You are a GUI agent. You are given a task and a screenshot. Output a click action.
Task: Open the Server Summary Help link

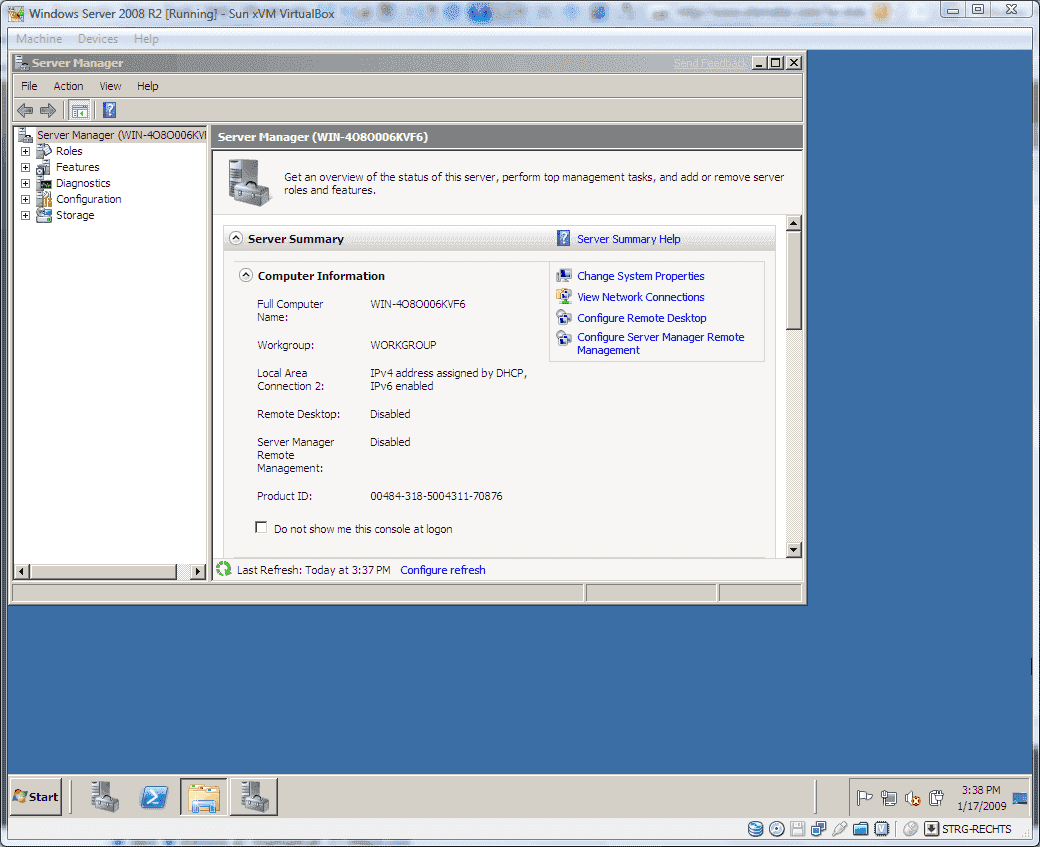click(x=628, y=239)
